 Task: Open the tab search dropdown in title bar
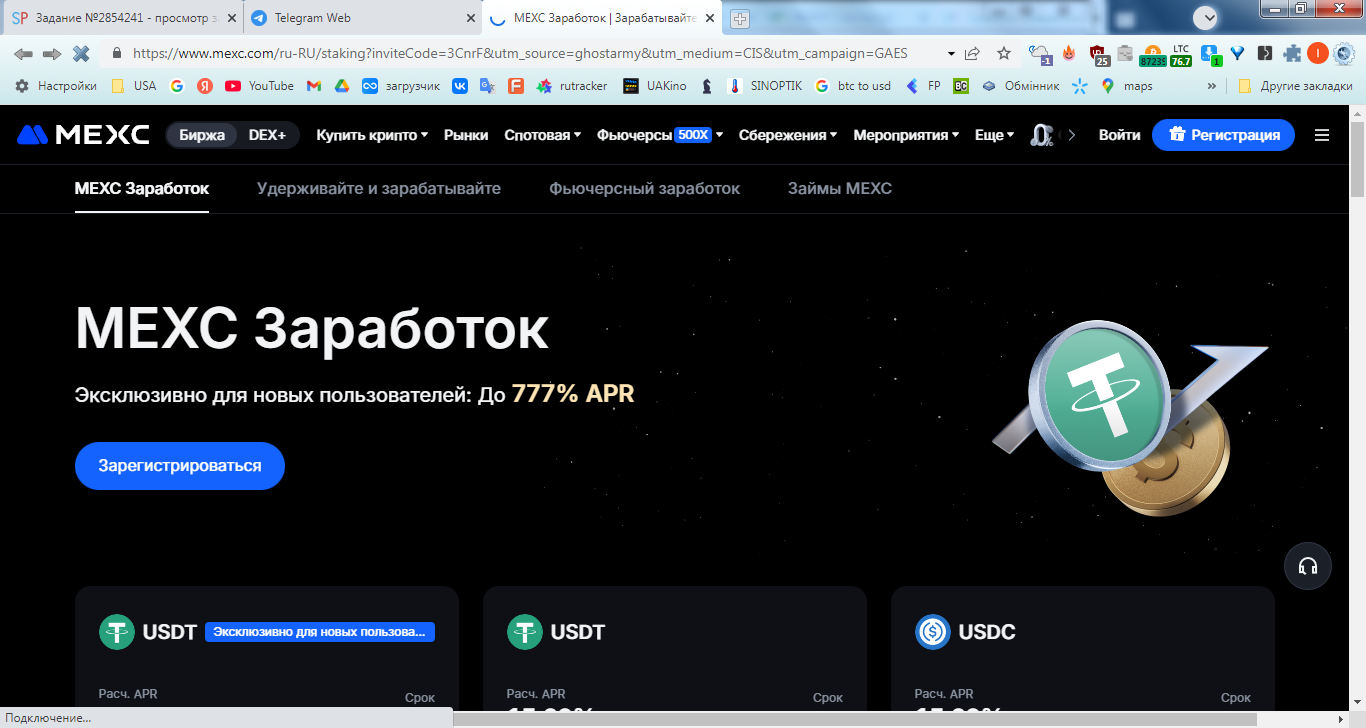click(1206, 17)
